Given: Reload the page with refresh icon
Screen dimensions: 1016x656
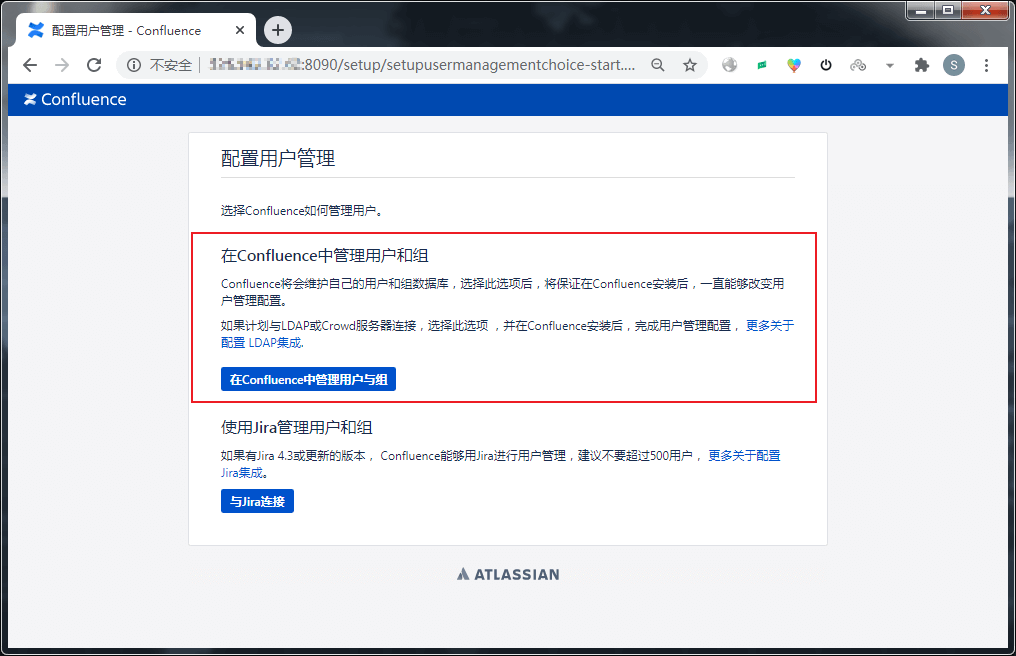Looking at the screenshot, I should (94, 65).
